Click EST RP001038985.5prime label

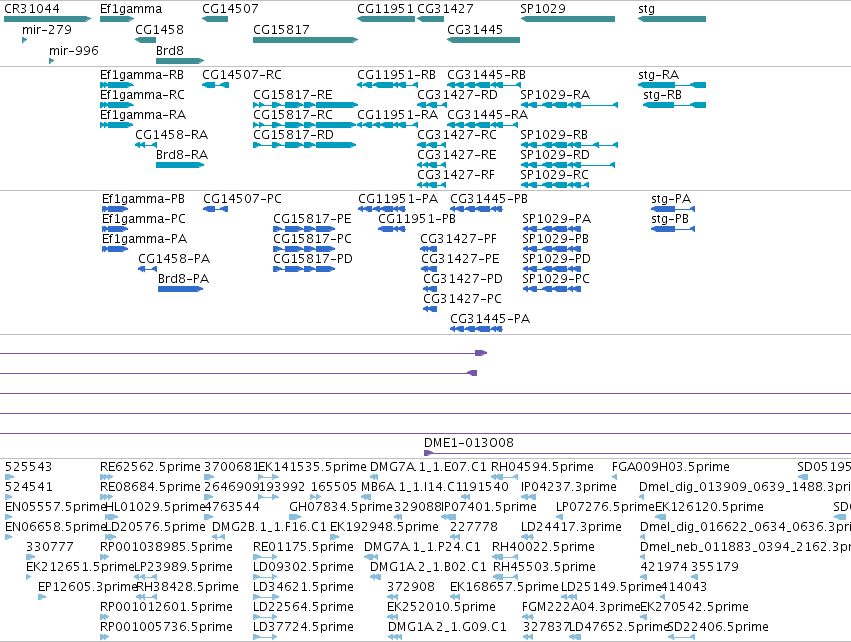(x=166, y=546)
